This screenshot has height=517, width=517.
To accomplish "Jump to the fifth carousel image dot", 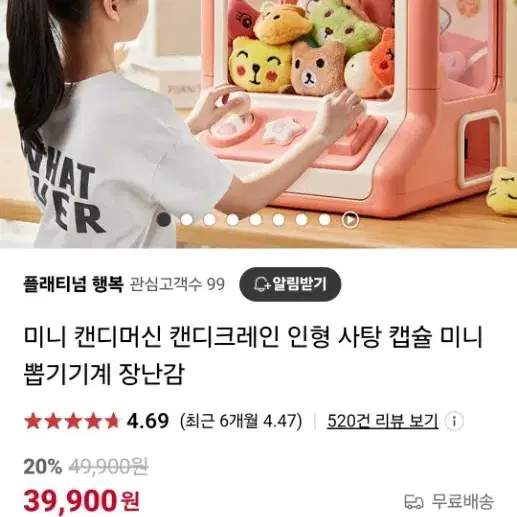I will click(256, 220).
